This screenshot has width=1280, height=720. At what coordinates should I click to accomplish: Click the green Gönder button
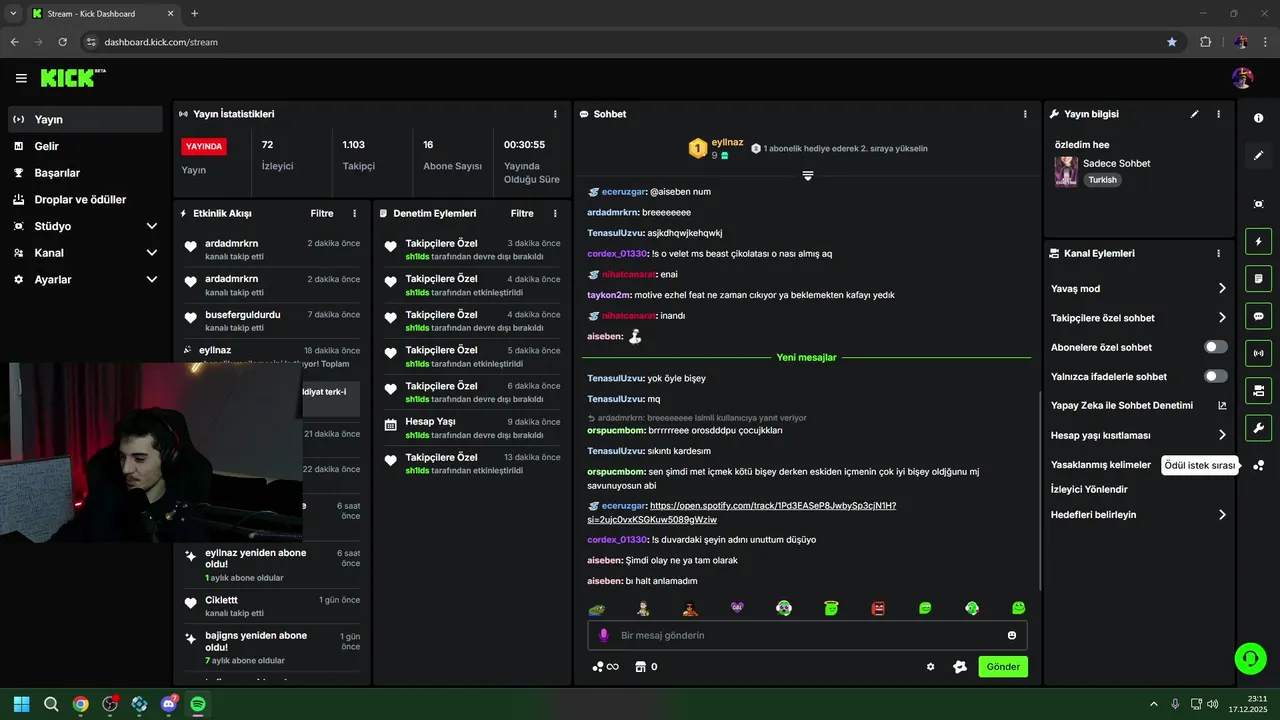(x=1003, y=667)
